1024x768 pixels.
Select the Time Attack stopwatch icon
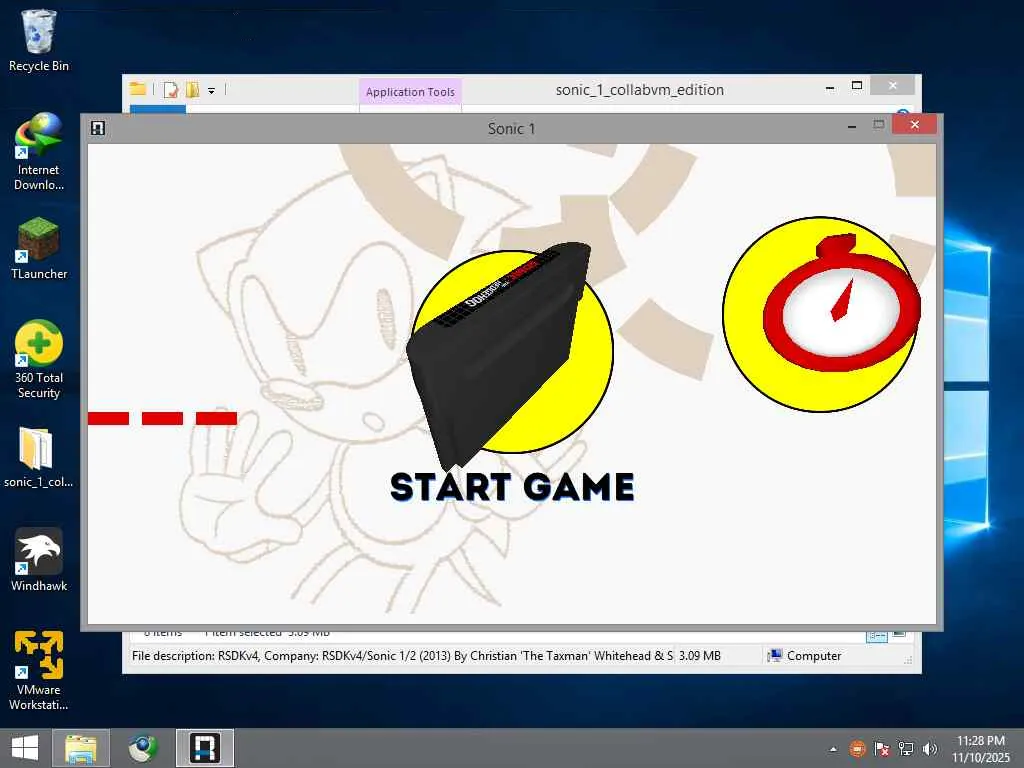[x=822, y=314]
